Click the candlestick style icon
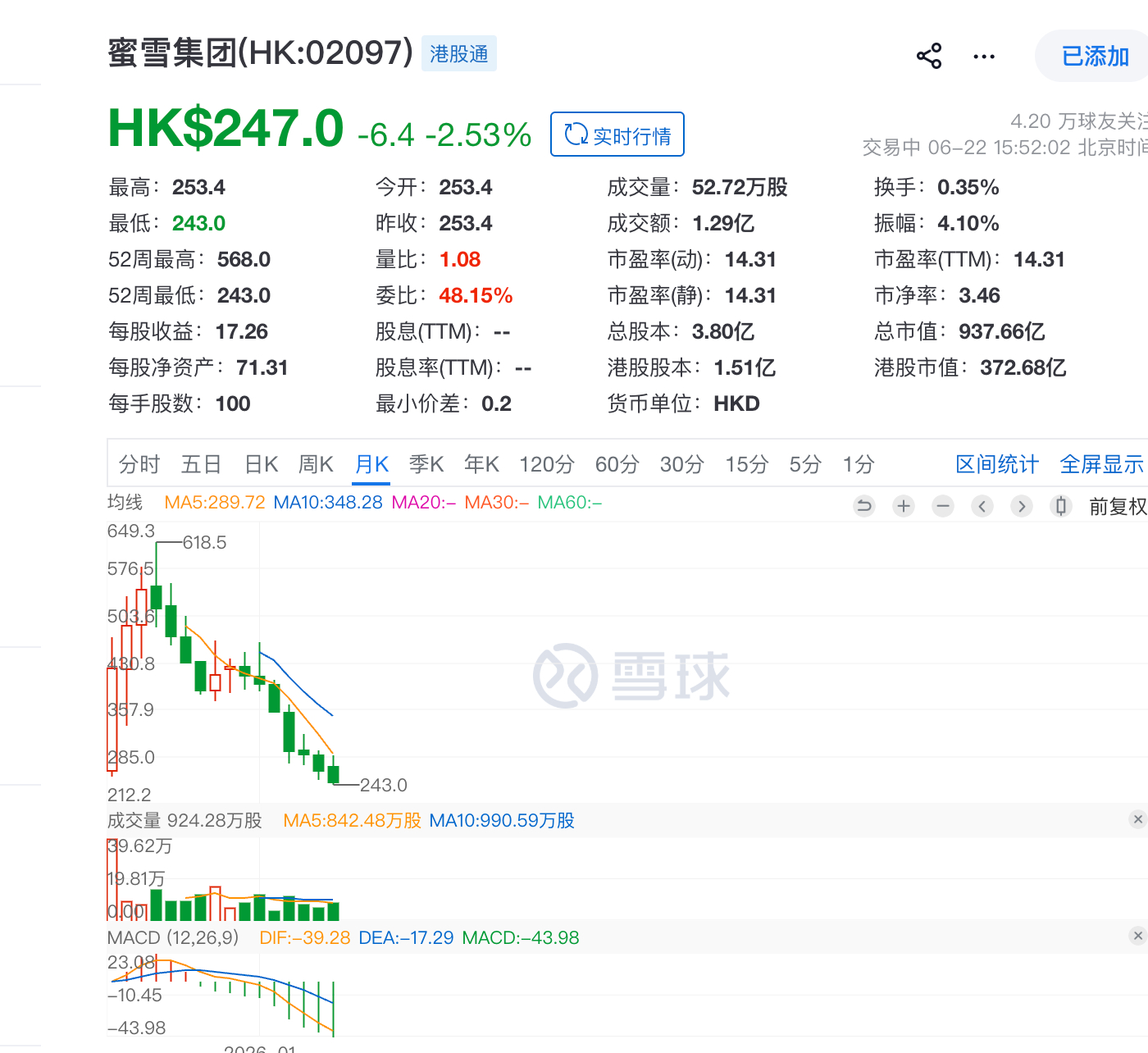1148x1053 pixels. pyautogui.click(x=1061, y=506)
